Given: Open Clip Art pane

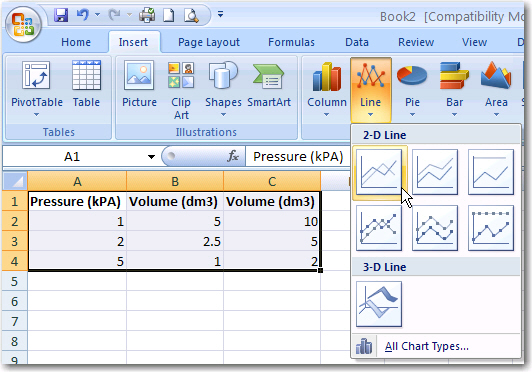Looking at the screenshot, I should tap(181, 90).
